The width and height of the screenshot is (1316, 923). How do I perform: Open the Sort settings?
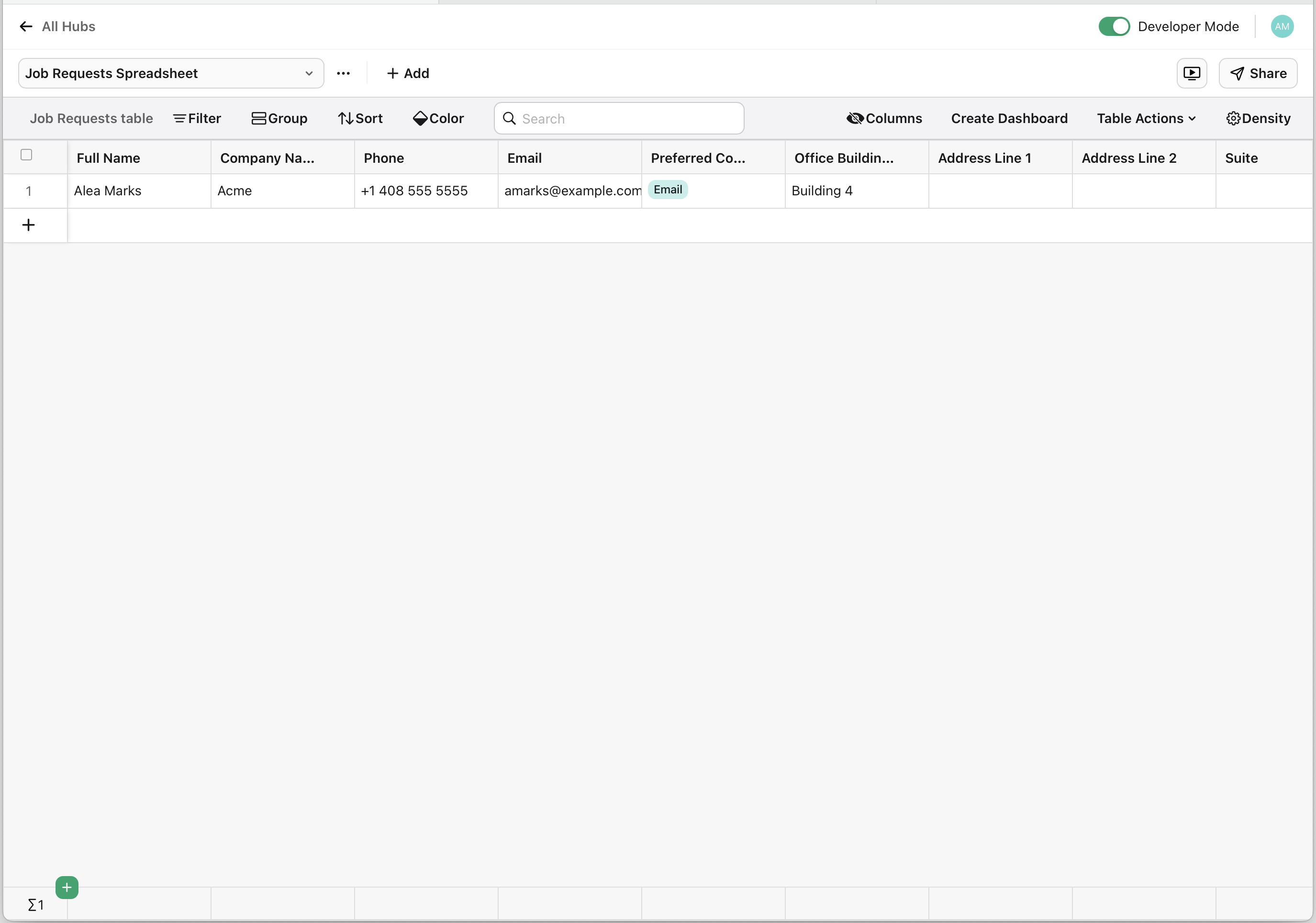tap(360, 118)
